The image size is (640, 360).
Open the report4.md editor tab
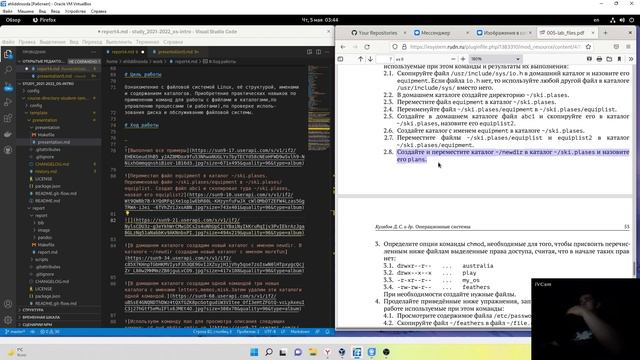tap(125, 52)
